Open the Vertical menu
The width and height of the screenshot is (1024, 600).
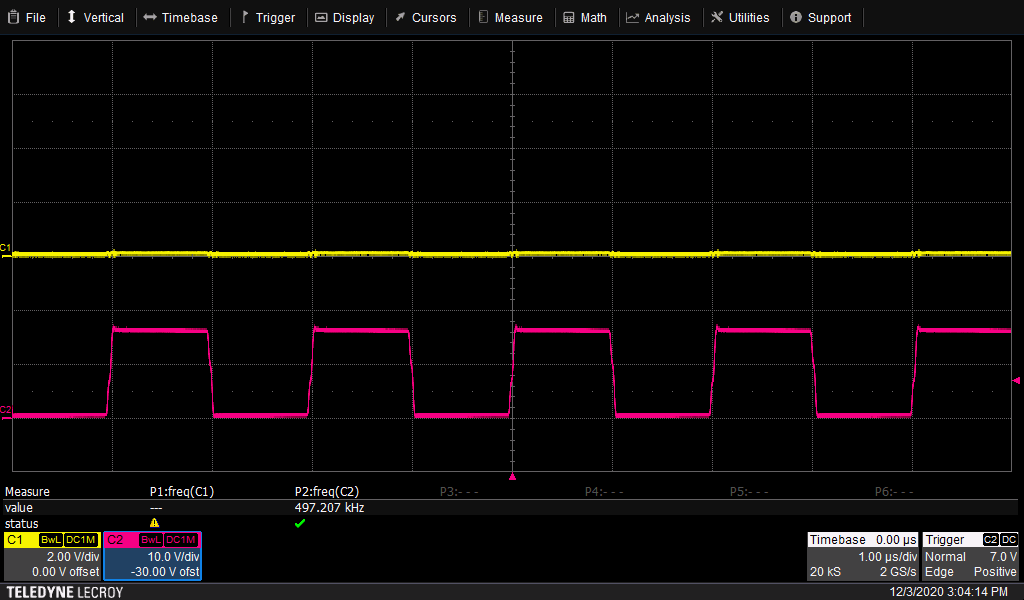pos(95,17)
